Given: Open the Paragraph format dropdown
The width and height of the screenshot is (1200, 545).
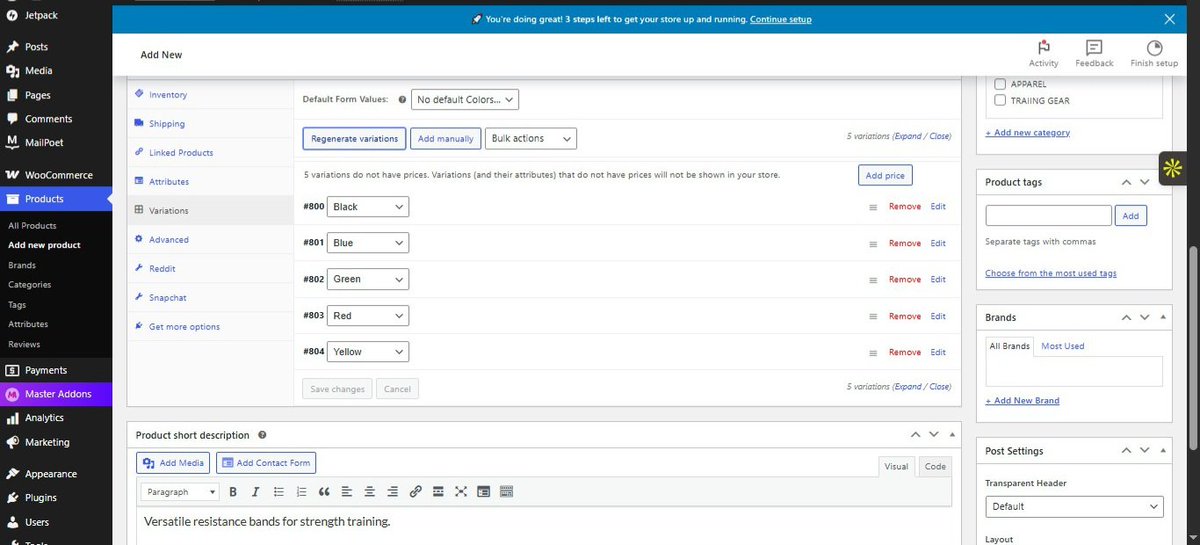Looking at the screenshot, I should tap(180, 492).
